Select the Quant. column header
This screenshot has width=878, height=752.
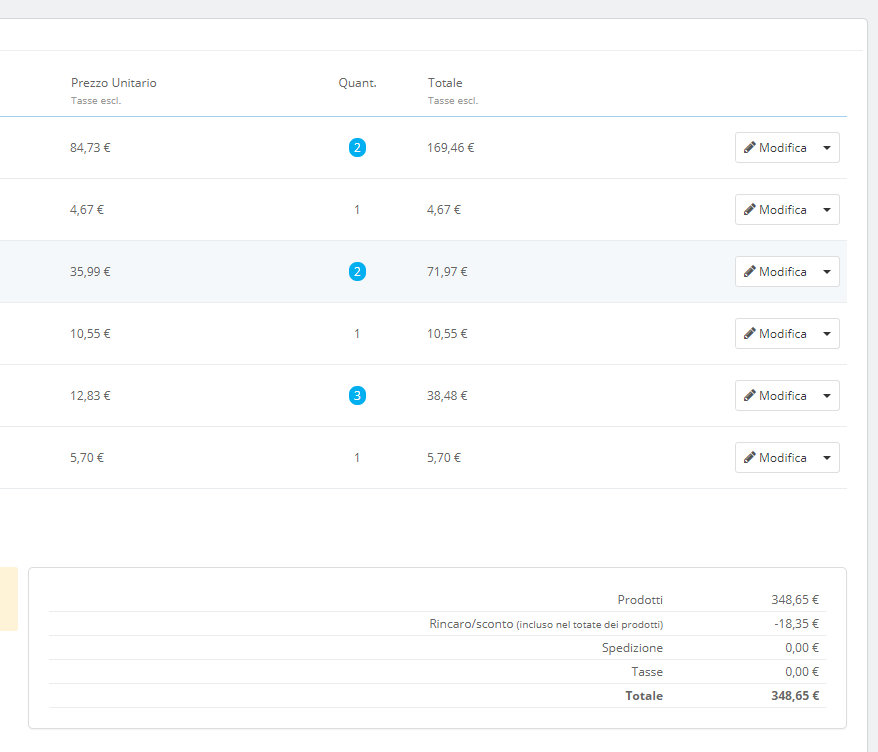pyautogui.click(x=357, y=83)
